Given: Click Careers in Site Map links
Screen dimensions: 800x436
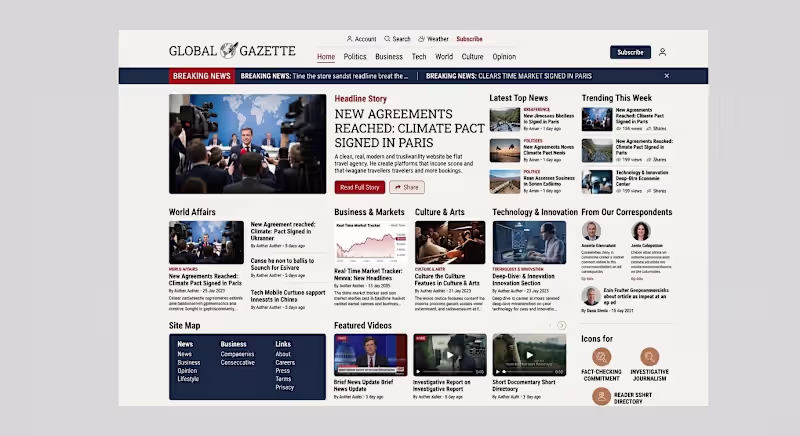Looking at the screenshot, I should point(285,363).
